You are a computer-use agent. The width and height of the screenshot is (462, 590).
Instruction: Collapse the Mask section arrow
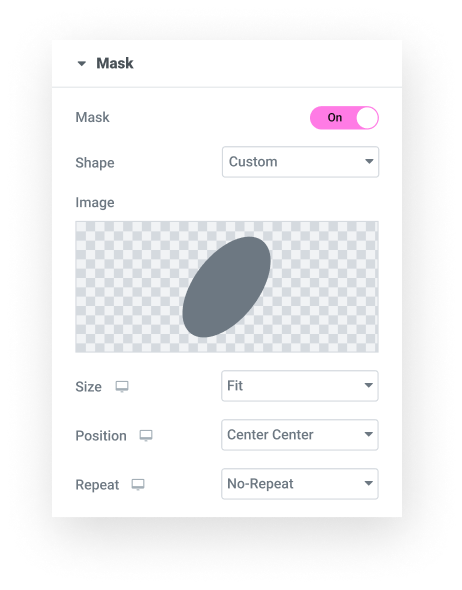(x=82, y=64)
